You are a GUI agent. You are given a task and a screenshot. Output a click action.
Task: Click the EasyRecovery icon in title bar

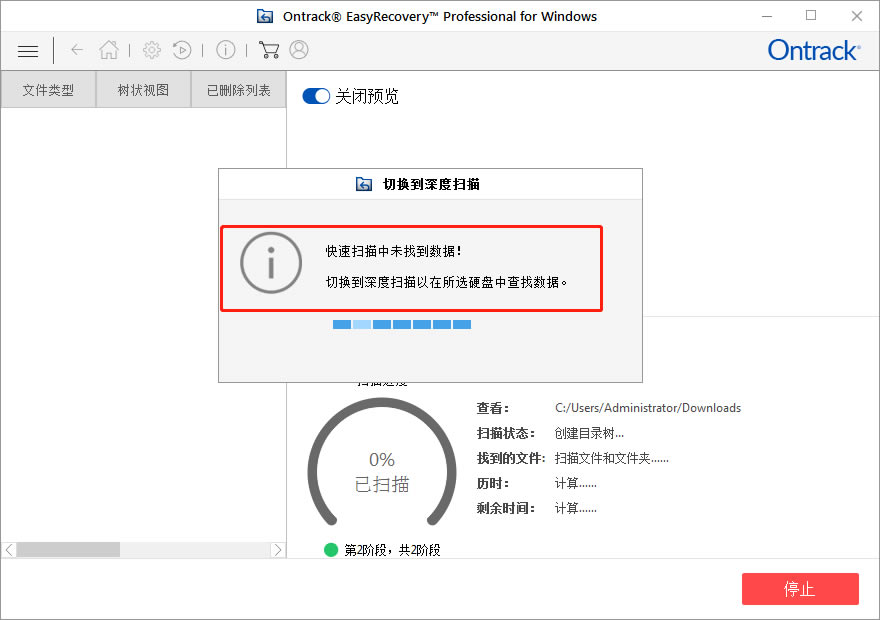pos(264,15)
